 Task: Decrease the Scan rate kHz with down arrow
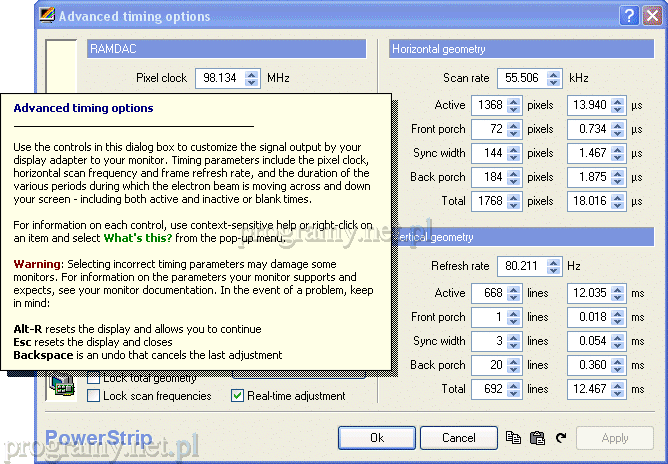pos(557,82)
